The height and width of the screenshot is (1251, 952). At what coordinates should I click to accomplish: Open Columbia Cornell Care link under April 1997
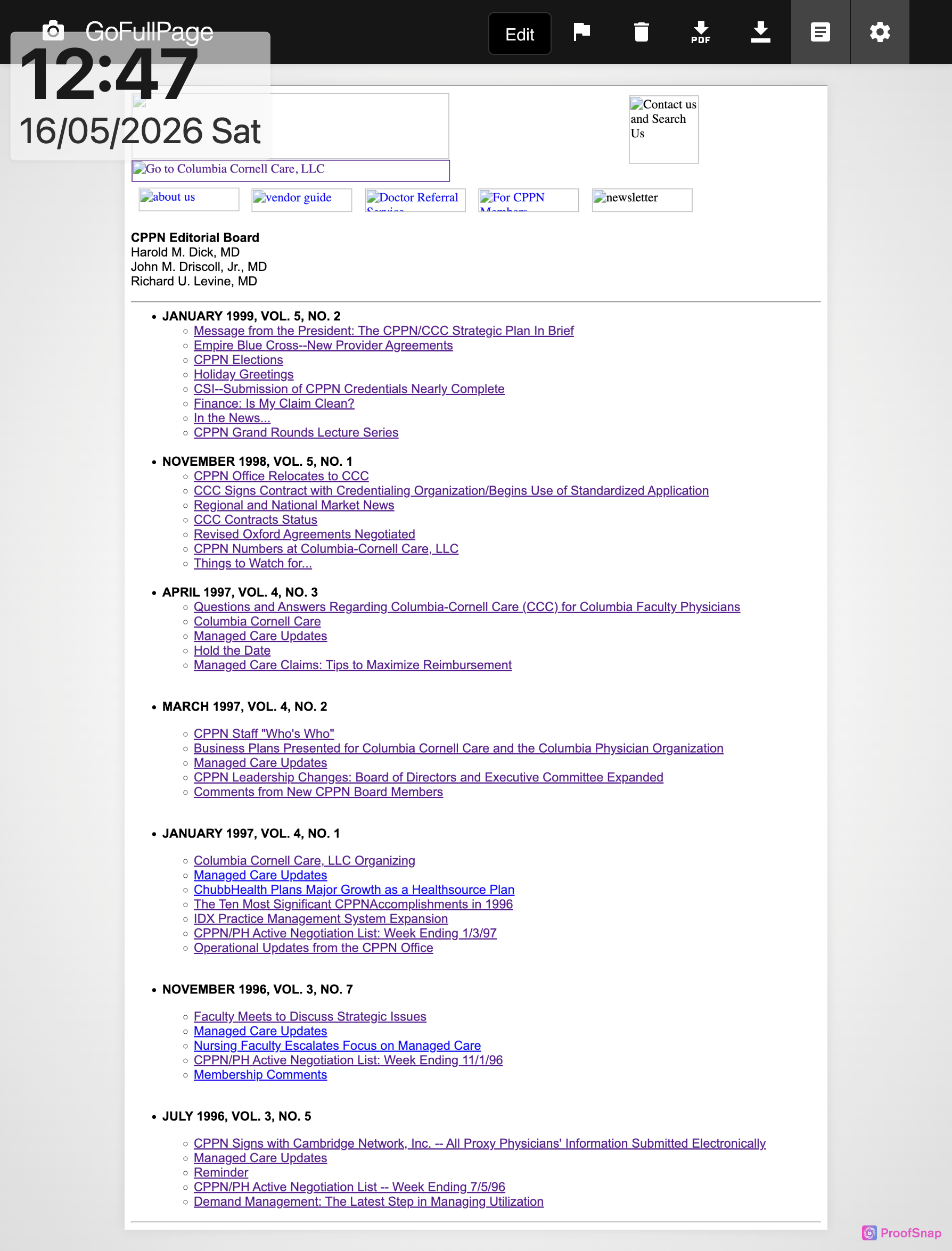pos(257,622)
